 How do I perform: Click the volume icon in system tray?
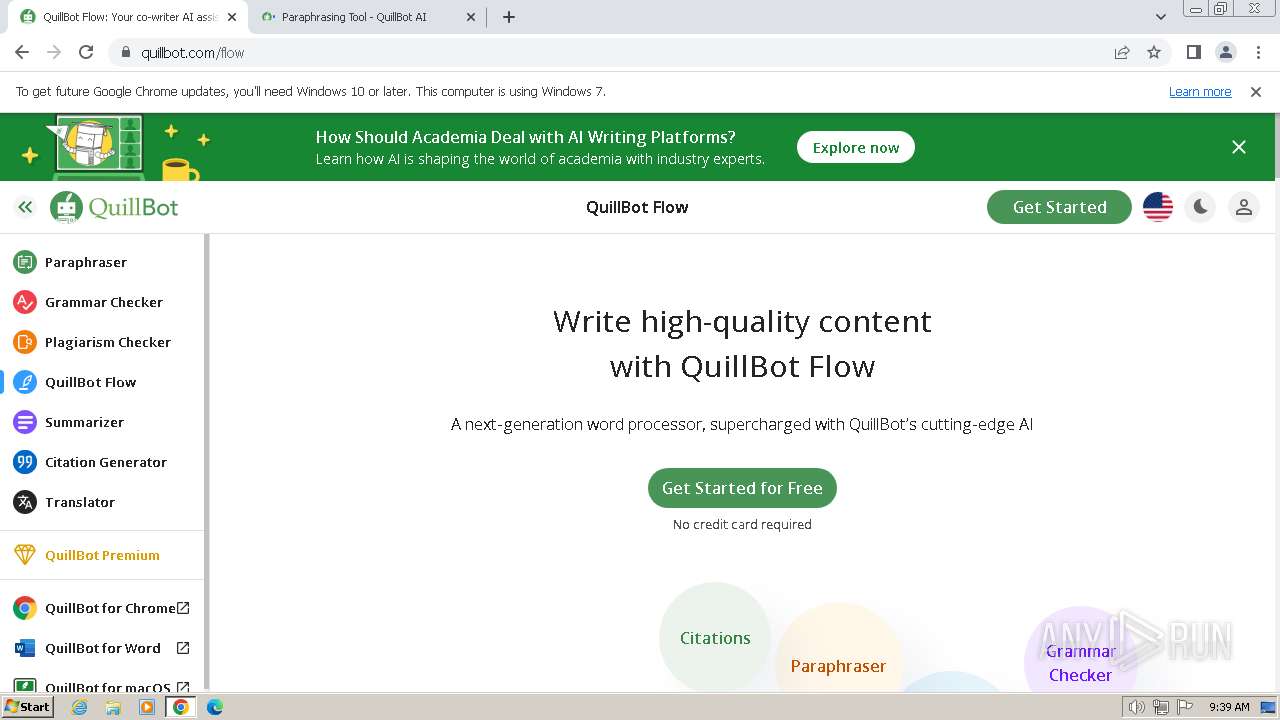click(x=1136, y=707)
